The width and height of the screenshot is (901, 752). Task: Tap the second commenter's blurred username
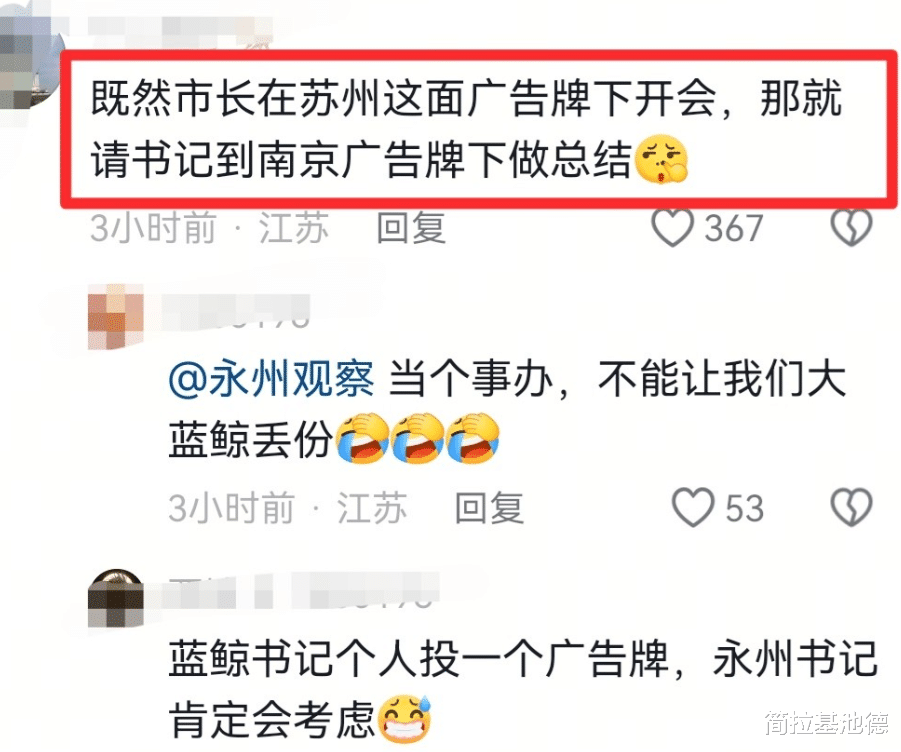236,311
